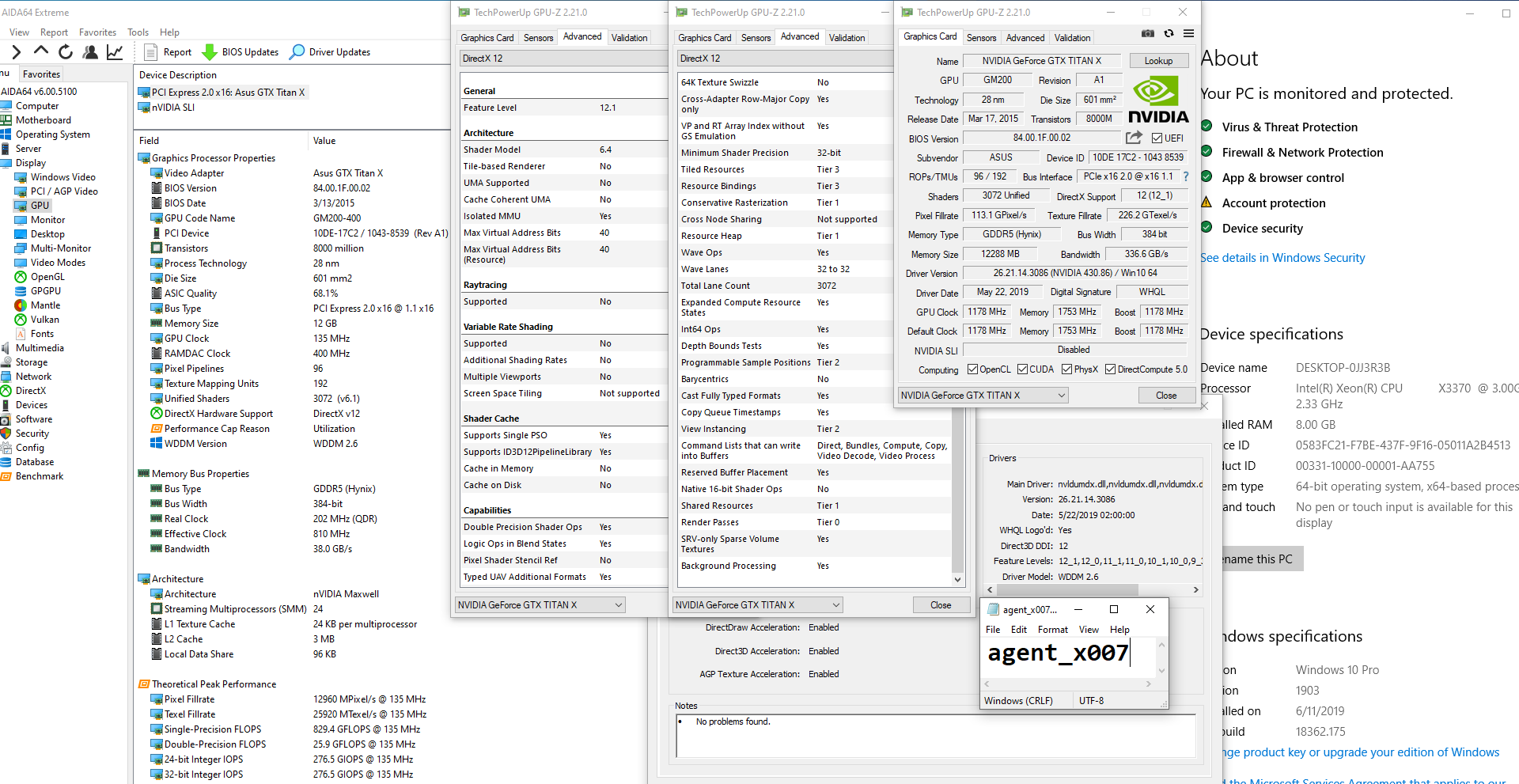Click the AIDA64 user profile toolbar icon

tap(91, 52)
